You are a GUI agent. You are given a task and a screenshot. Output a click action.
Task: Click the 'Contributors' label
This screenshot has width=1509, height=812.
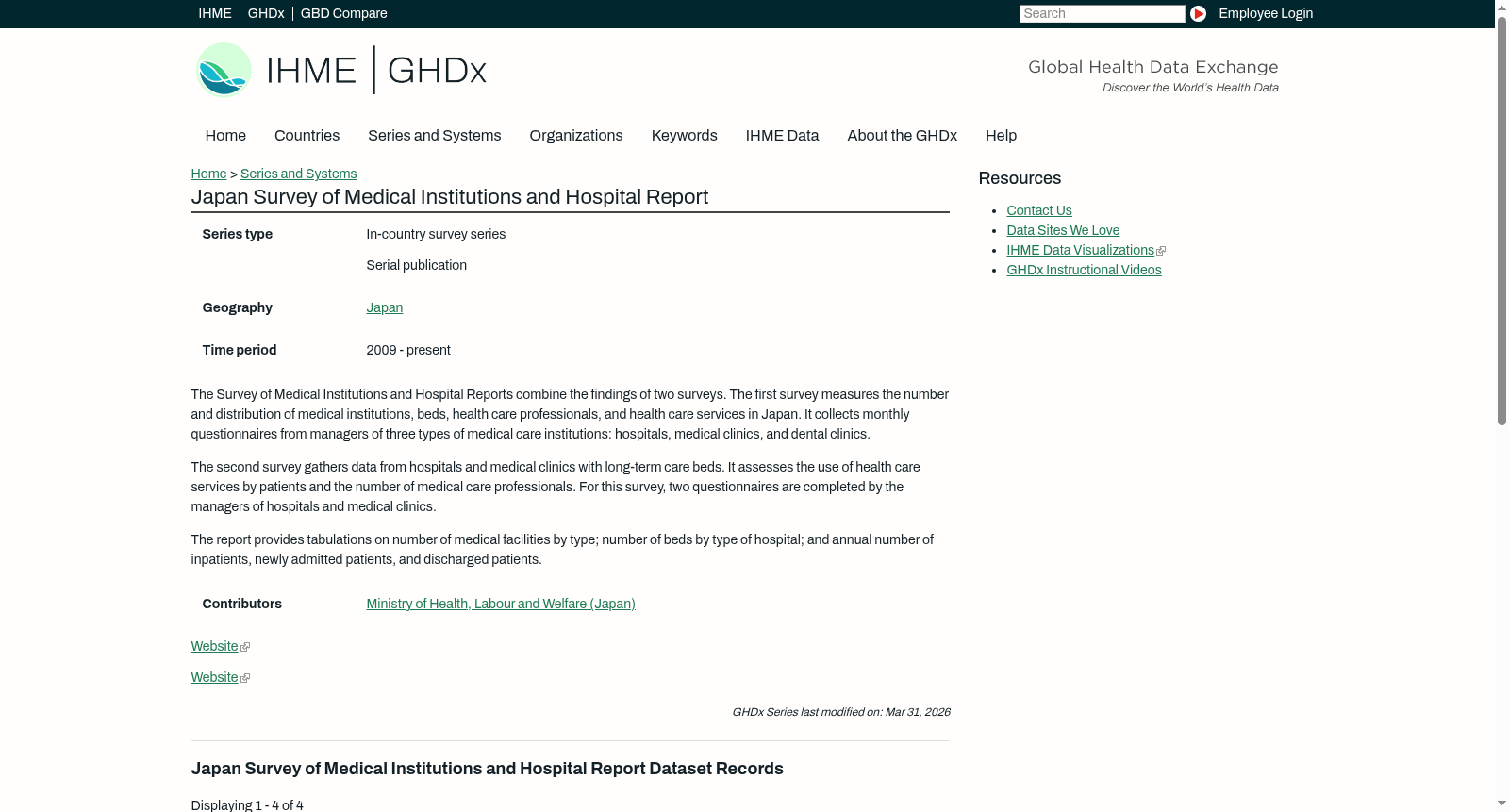tap(242, 604)
